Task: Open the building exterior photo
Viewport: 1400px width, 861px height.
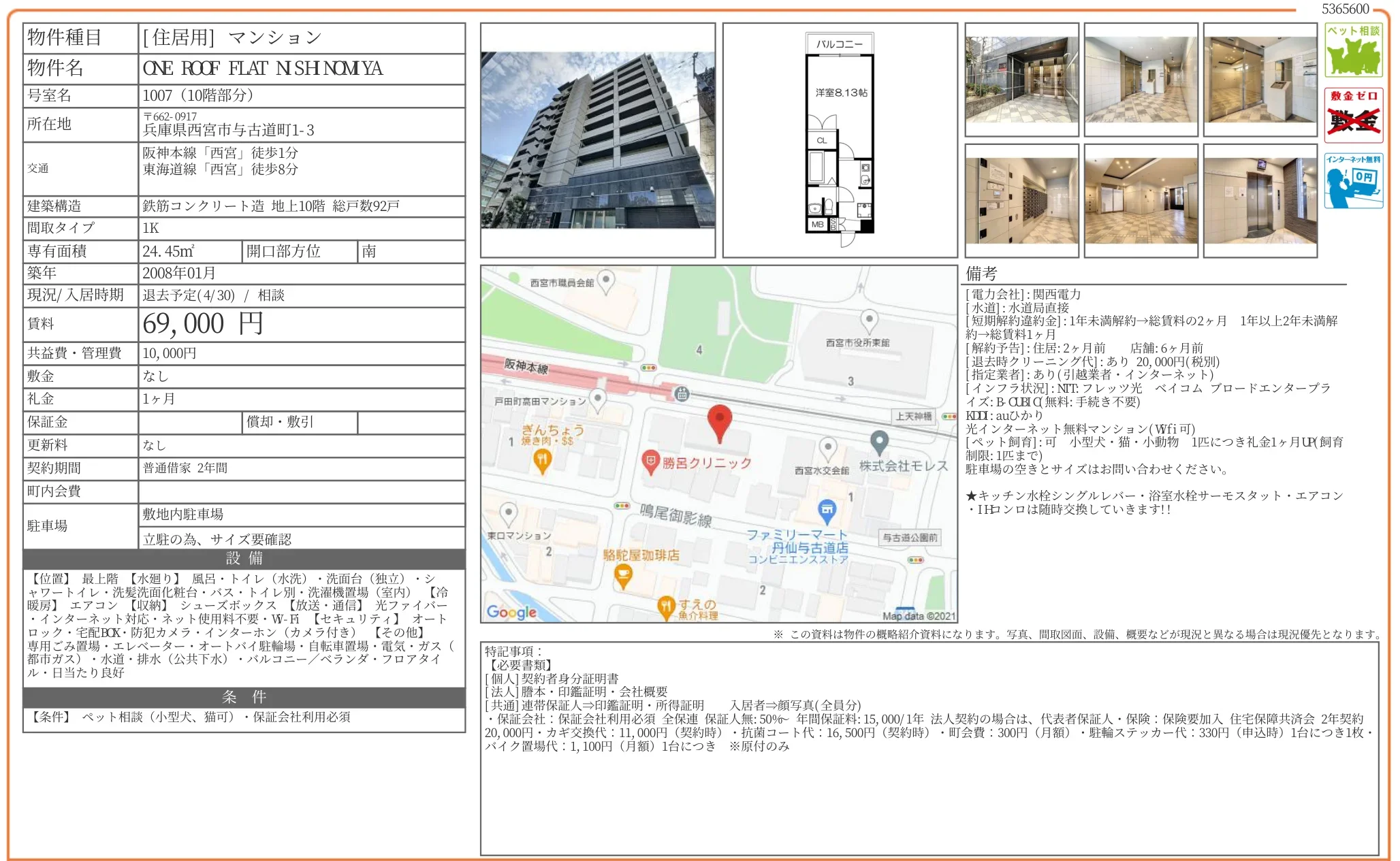Action: pyautogui.click(x=597, y=140)
